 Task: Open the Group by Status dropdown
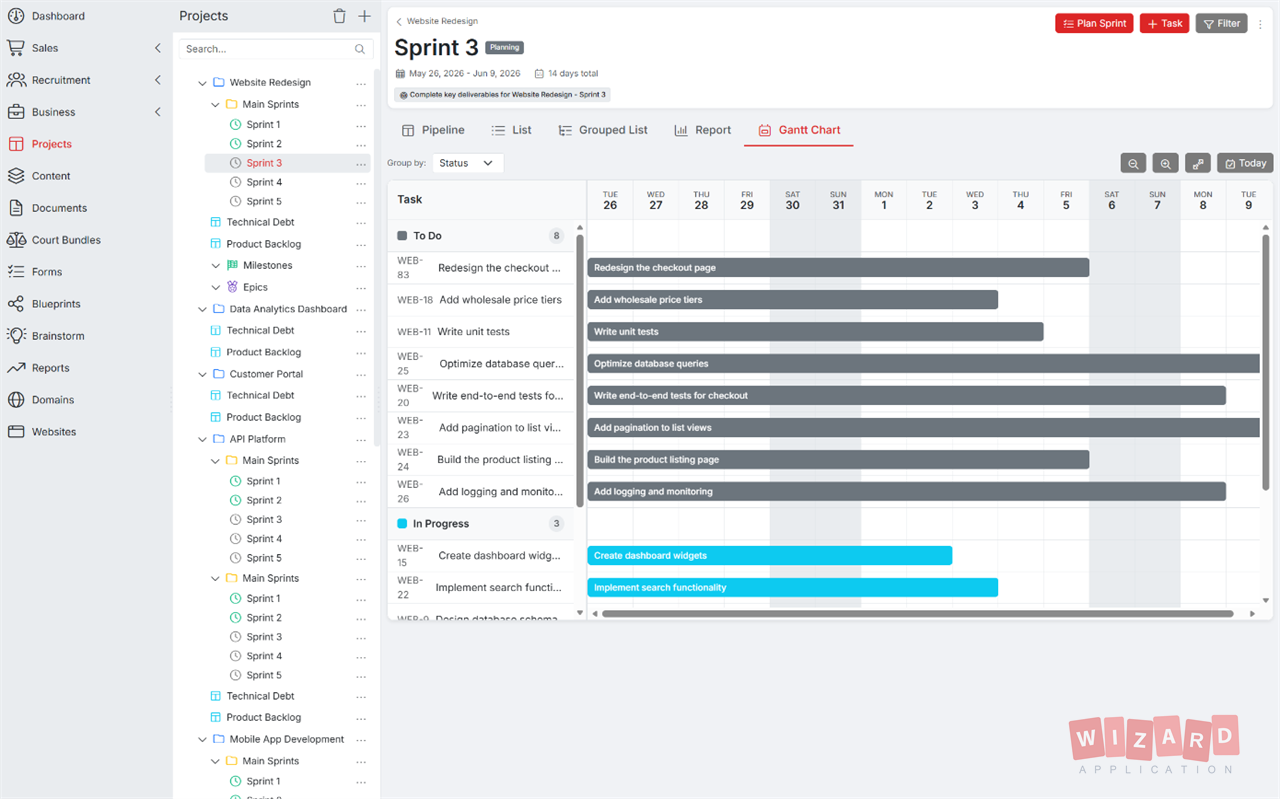pos(468,163)
